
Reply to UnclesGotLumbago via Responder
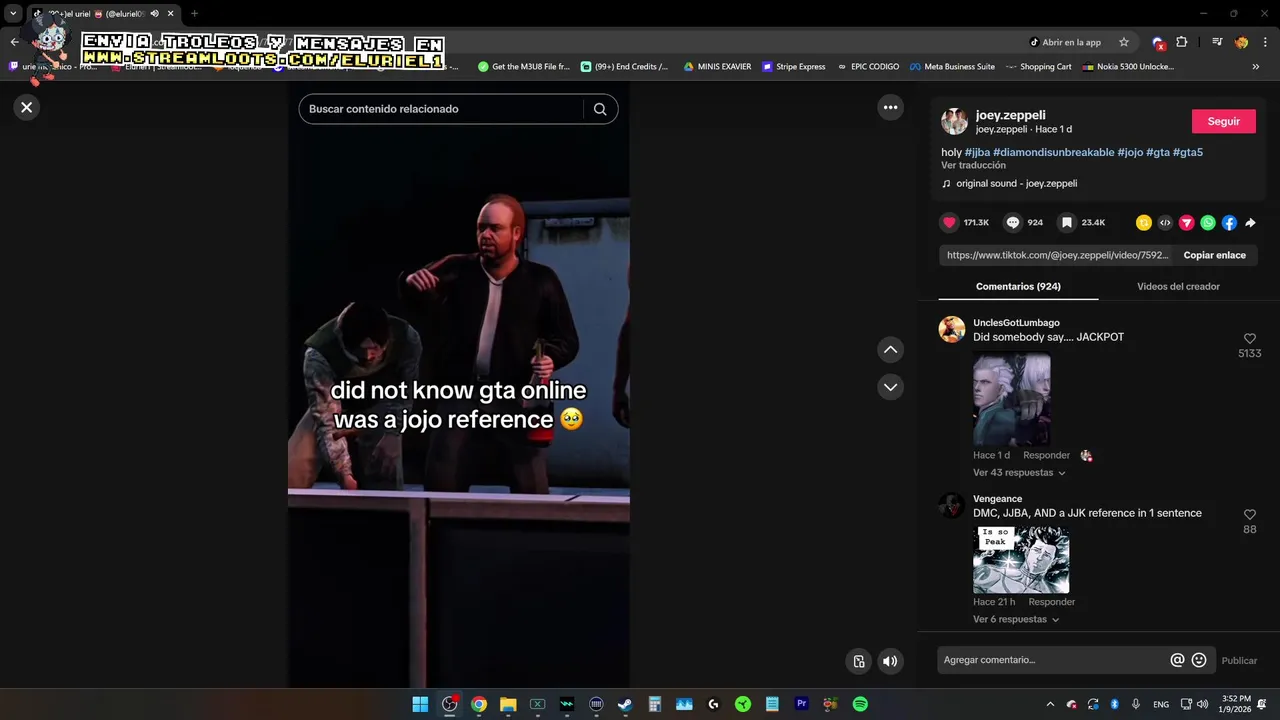pos(1046,456)
